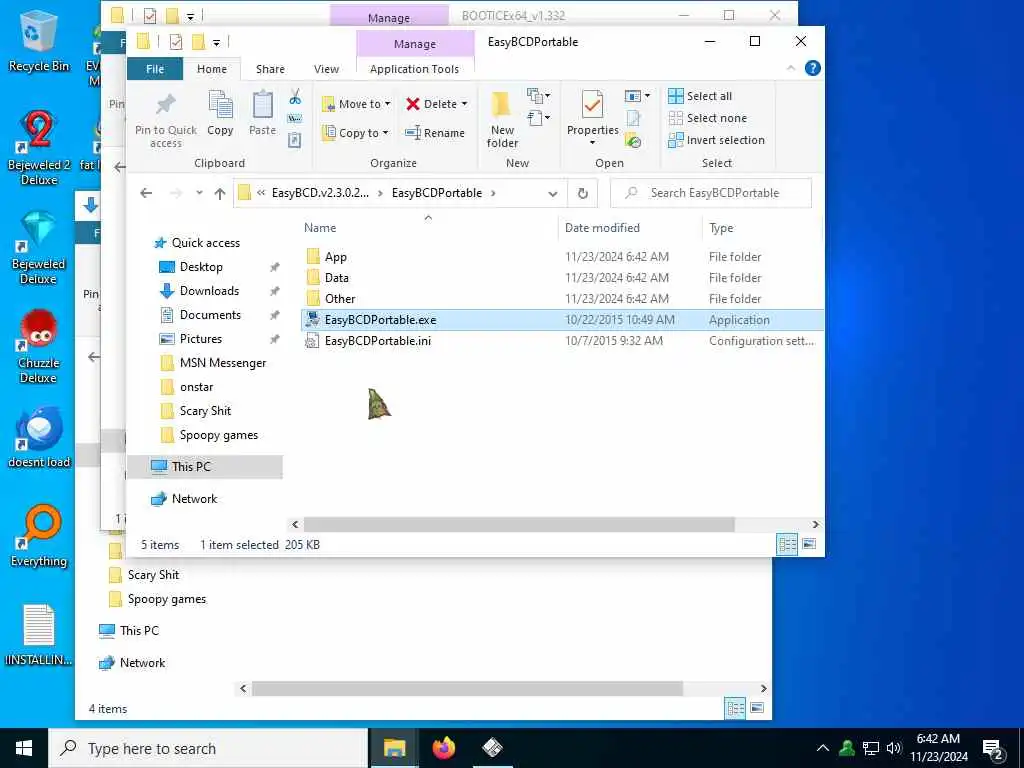Open Customize Quick Access Toolbar dropdown
The width and height of the screenshot is (1024, 768).
(216, 43)
